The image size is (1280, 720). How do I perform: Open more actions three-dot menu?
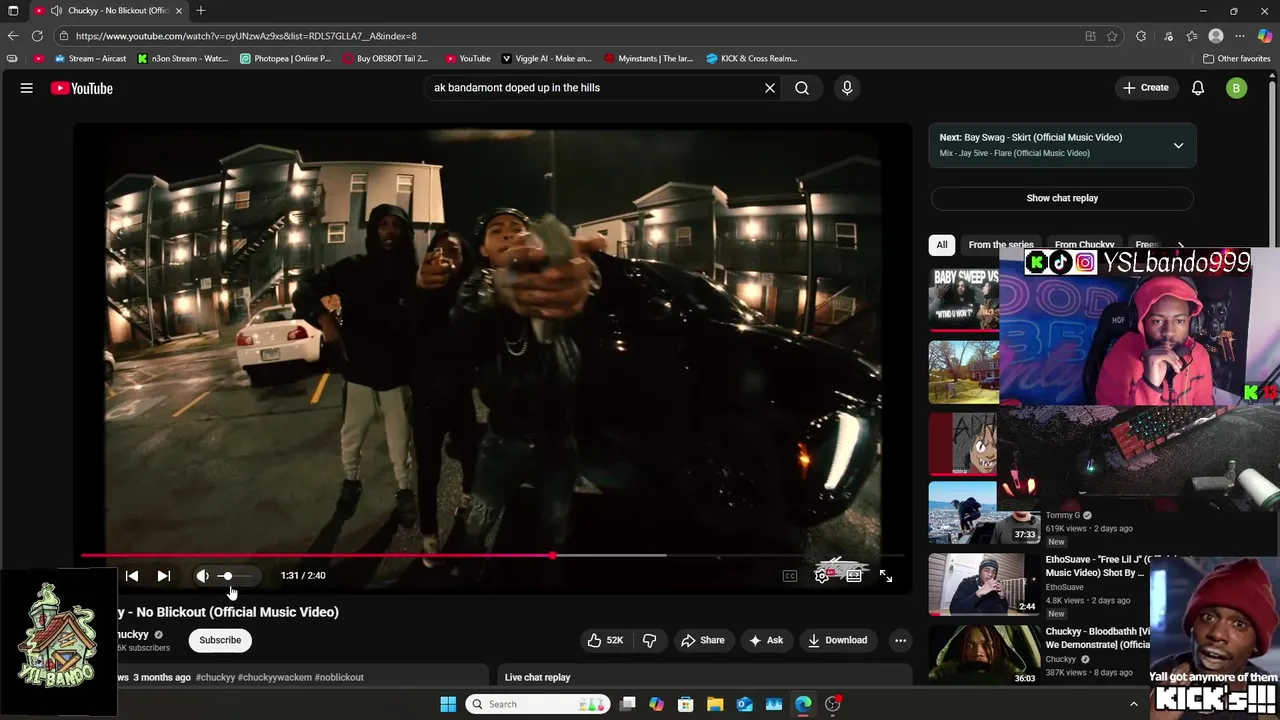(x=900, y=640)
